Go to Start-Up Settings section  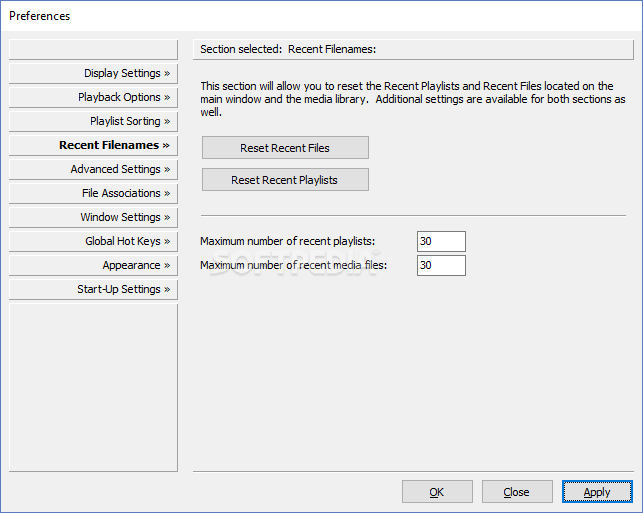click(93, 289)
